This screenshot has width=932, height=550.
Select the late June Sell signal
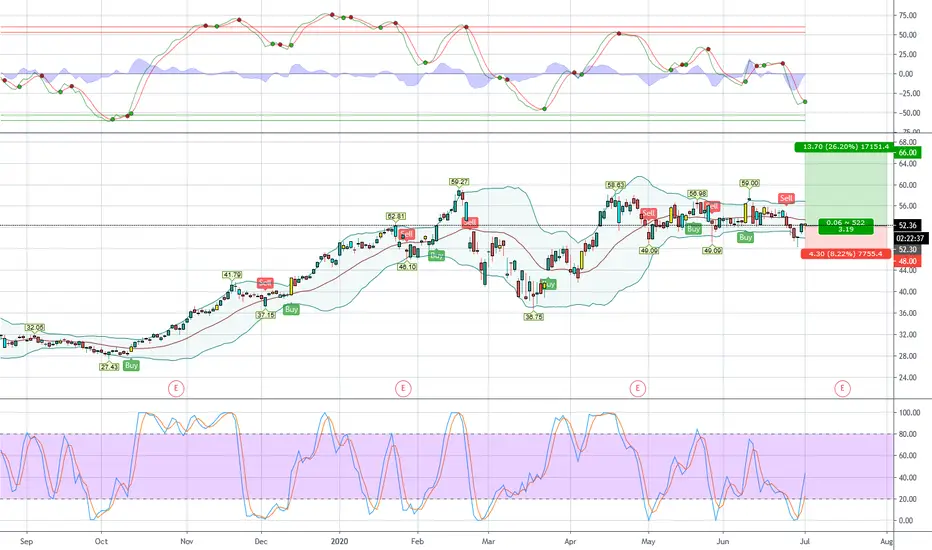pyautogui.click(x=786, y=198)
